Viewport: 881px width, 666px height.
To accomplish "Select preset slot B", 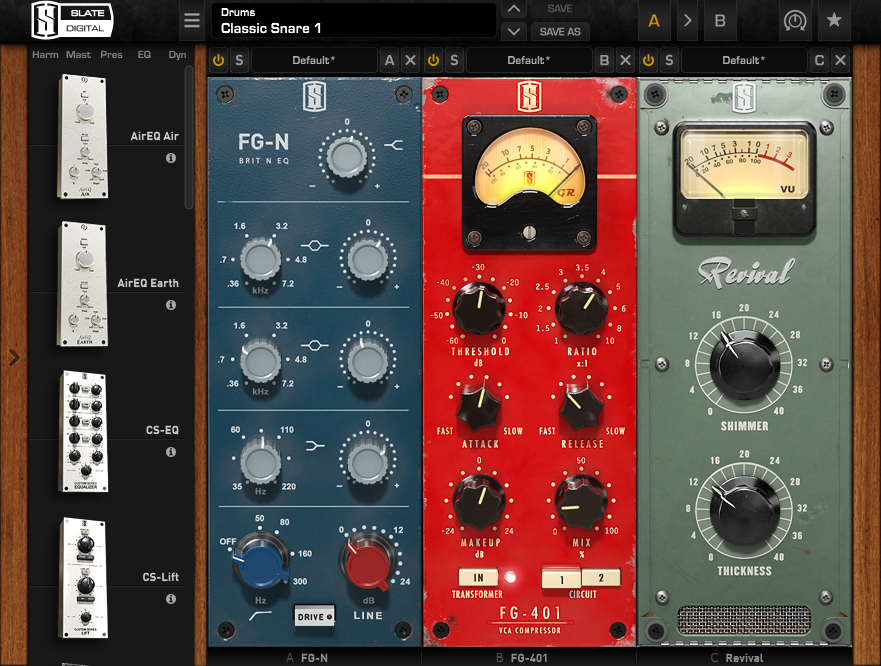I will click(x=720, y=21).
